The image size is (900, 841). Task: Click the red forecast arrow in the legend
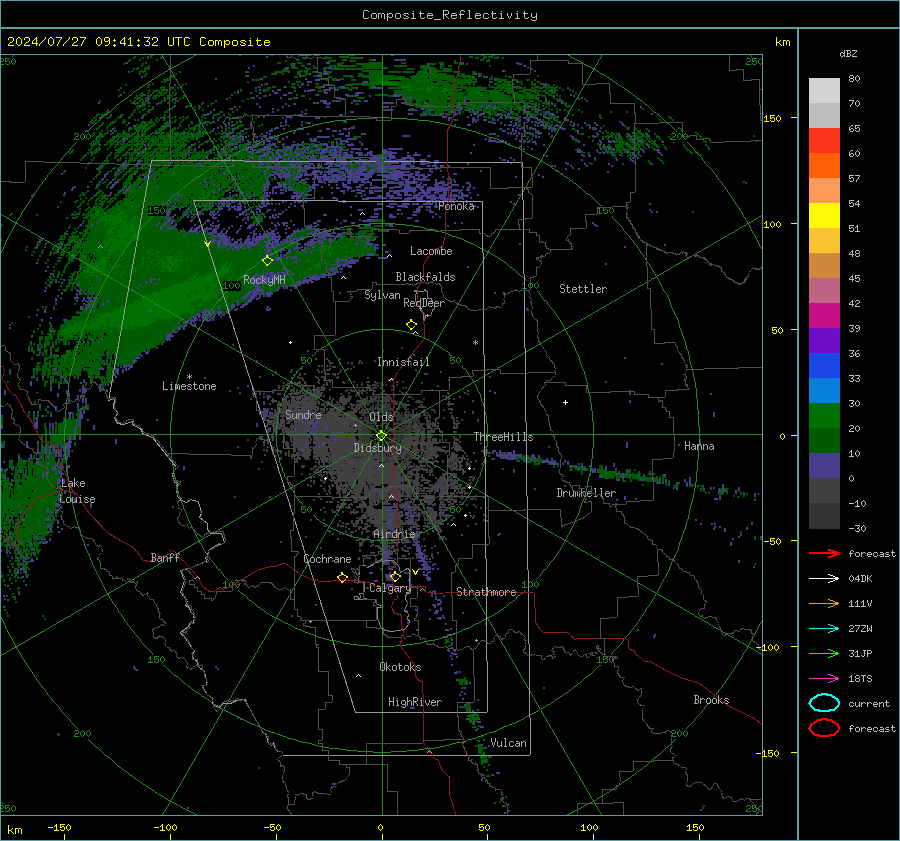coord(824,553)
